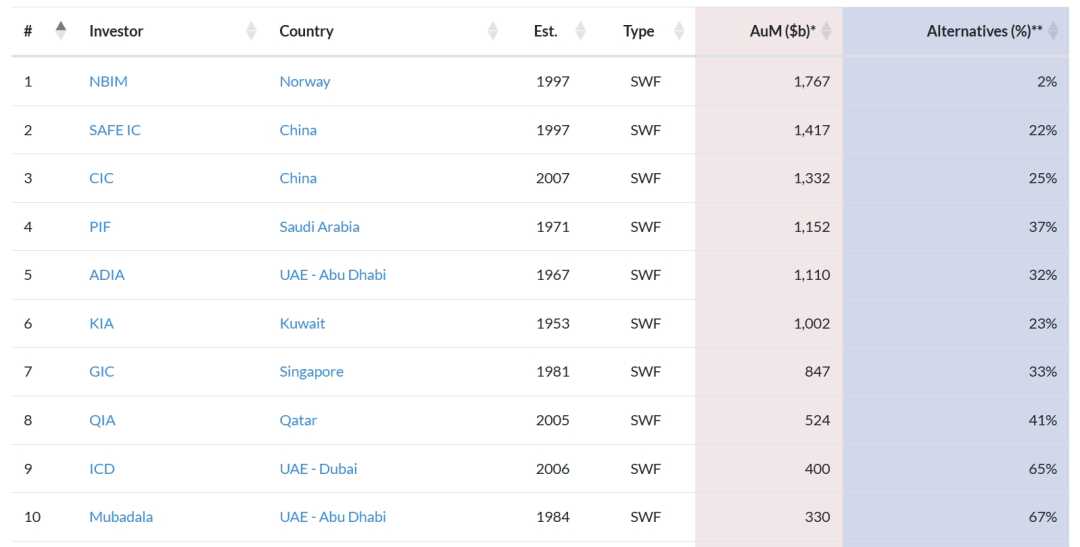The image size is (1080, 547).
Task: Click sort arrows beside Country header
Action: 492,31
